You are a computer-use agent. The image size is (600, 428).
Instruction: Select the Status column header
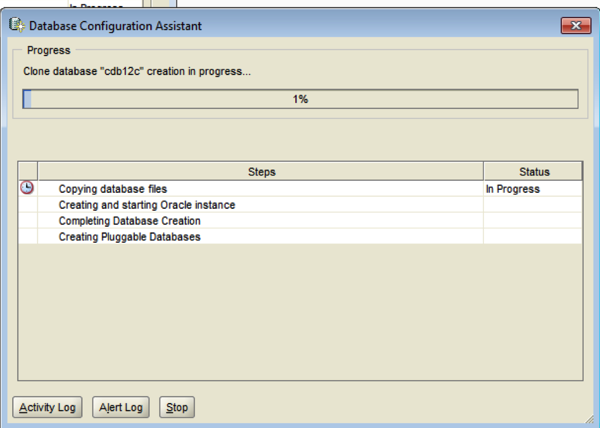[x=533, y=171]
